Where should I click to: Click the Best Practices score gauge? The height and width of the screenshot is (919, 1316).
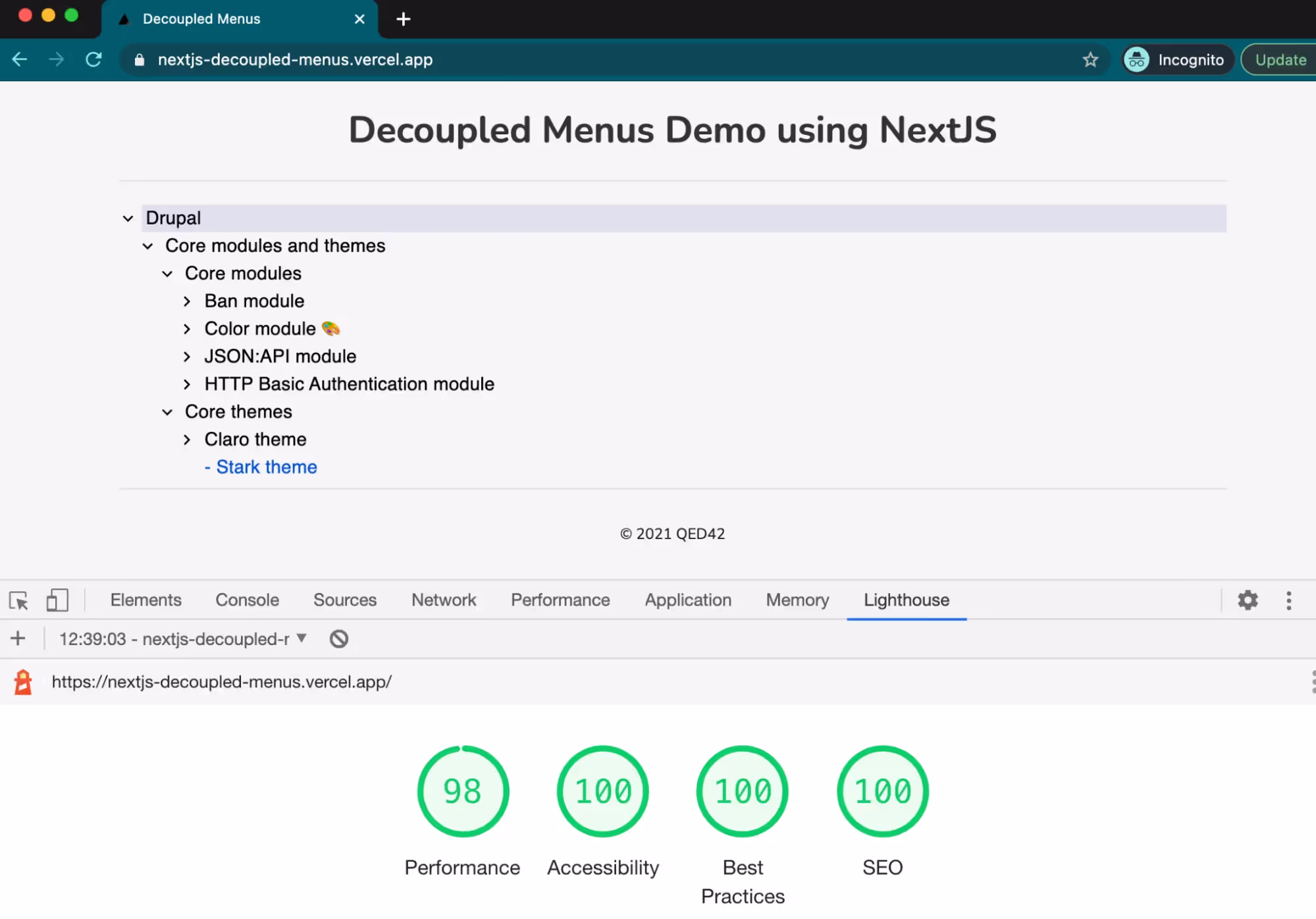[743, 791]
